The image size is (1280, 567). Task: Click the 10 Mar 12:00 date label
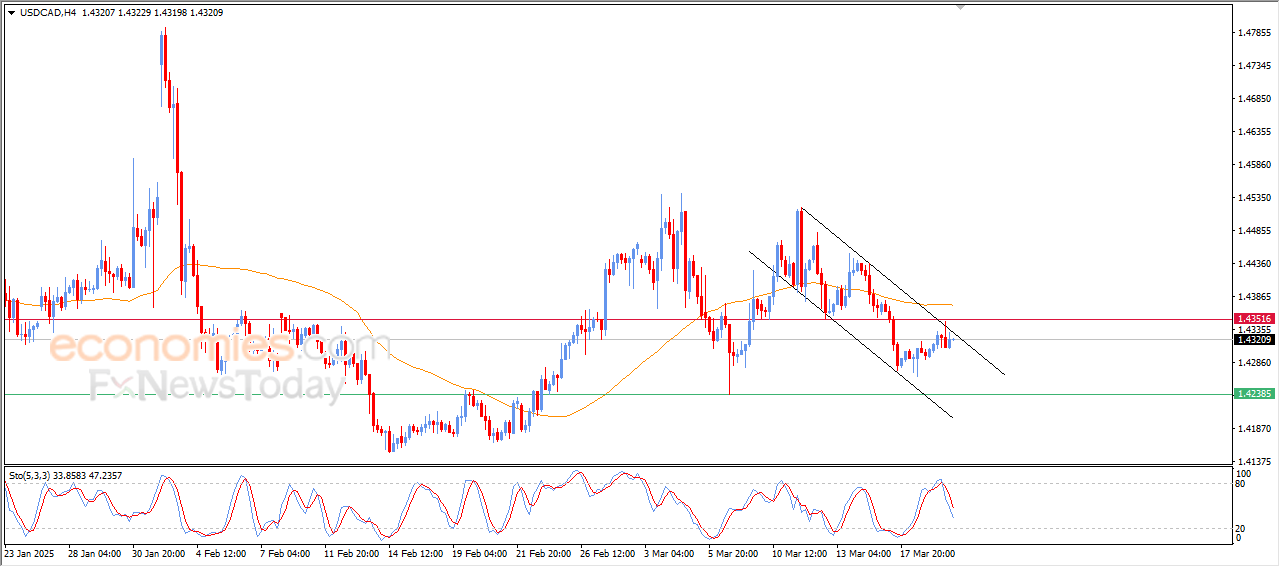click(x=799, y=553)
